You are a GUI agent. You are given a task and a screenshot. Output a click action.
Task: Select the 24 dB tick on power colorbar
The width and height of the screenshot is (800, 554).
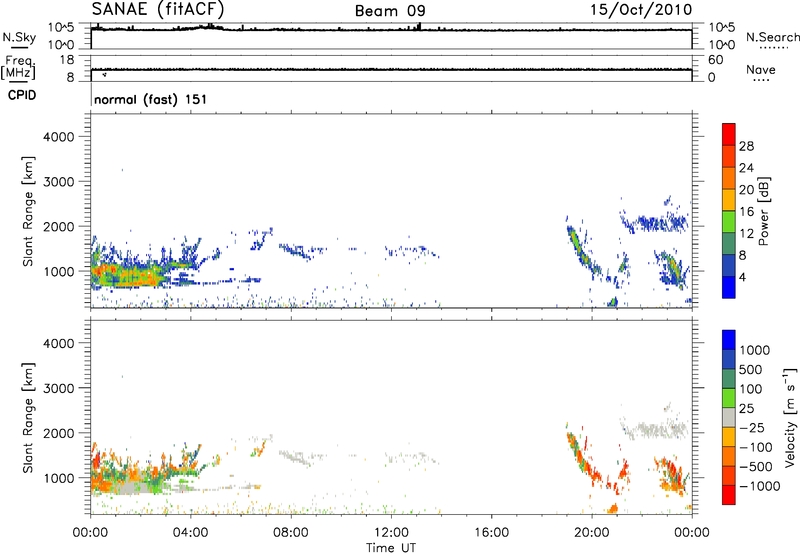point(746,168)
